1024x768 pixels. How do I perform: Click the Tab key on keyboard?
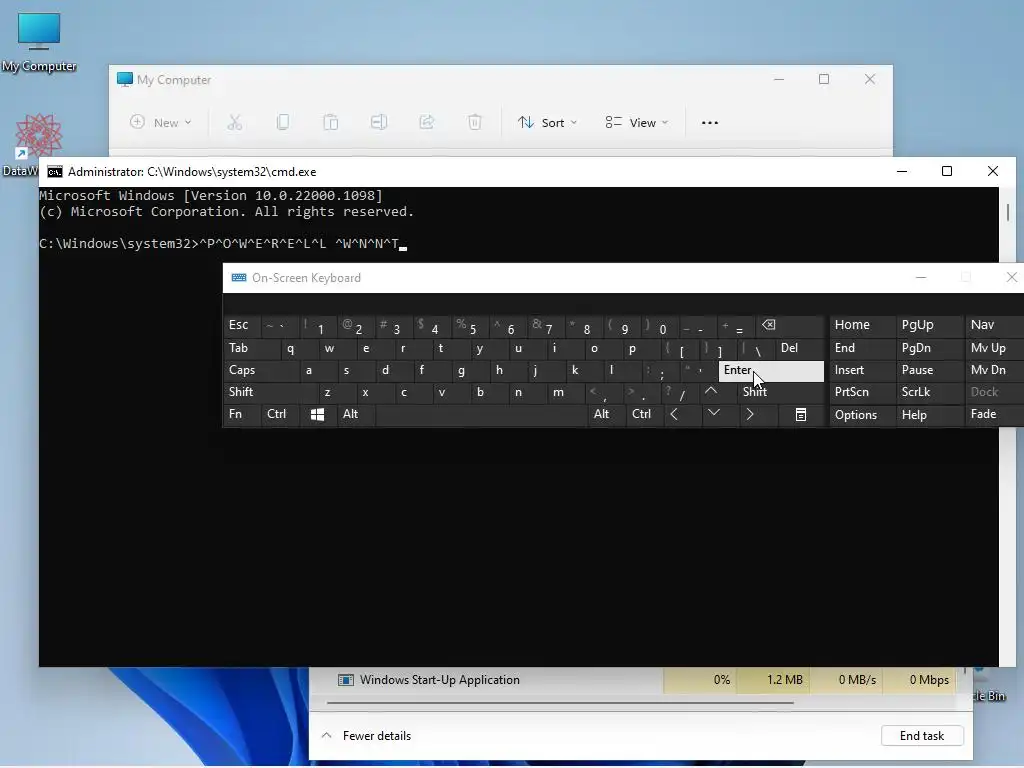click(x=251, y=348)
